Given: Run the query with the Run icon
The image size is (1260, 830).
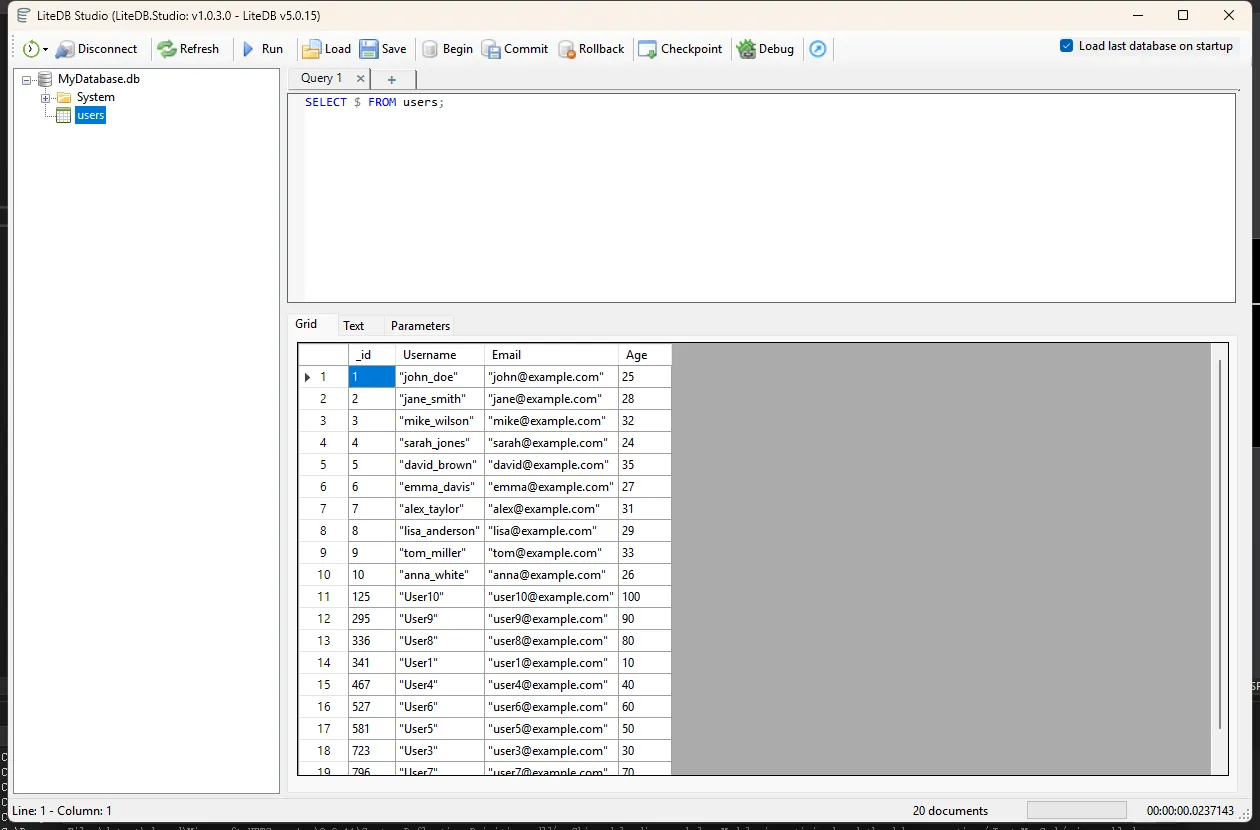Looking at the screenshot, I should tap(249, 49).
